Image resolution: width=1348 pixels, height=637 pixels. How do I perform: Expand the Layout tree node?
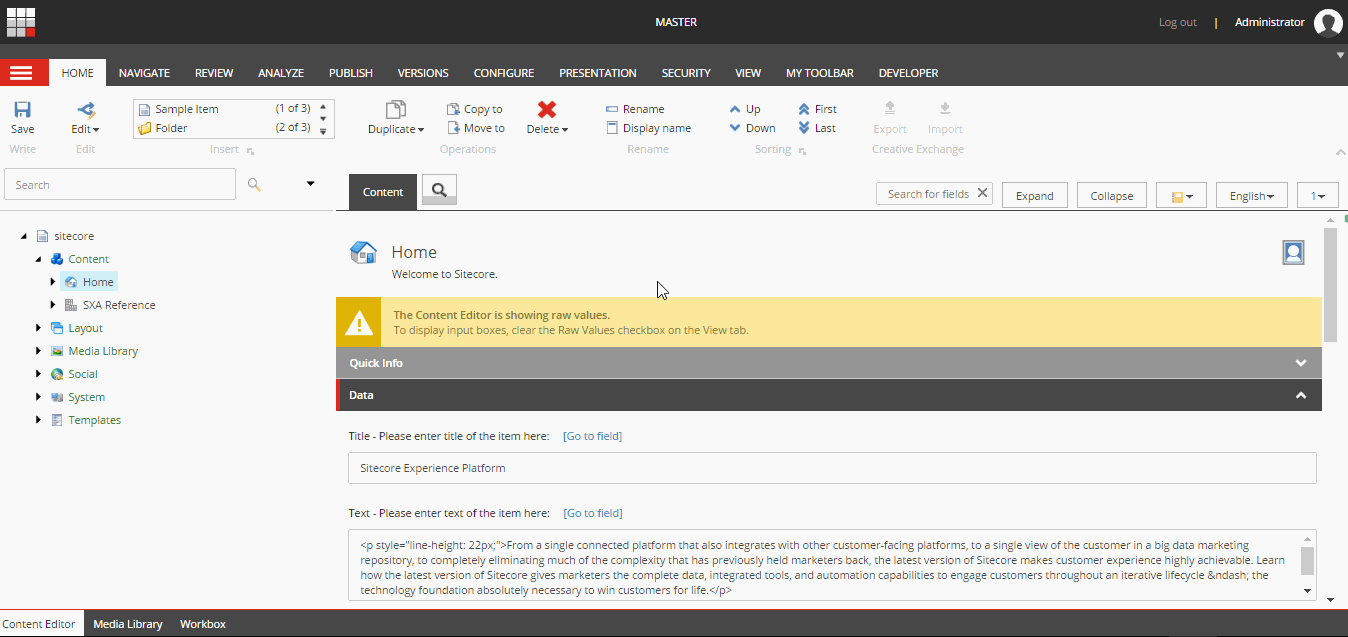[38, 328]
